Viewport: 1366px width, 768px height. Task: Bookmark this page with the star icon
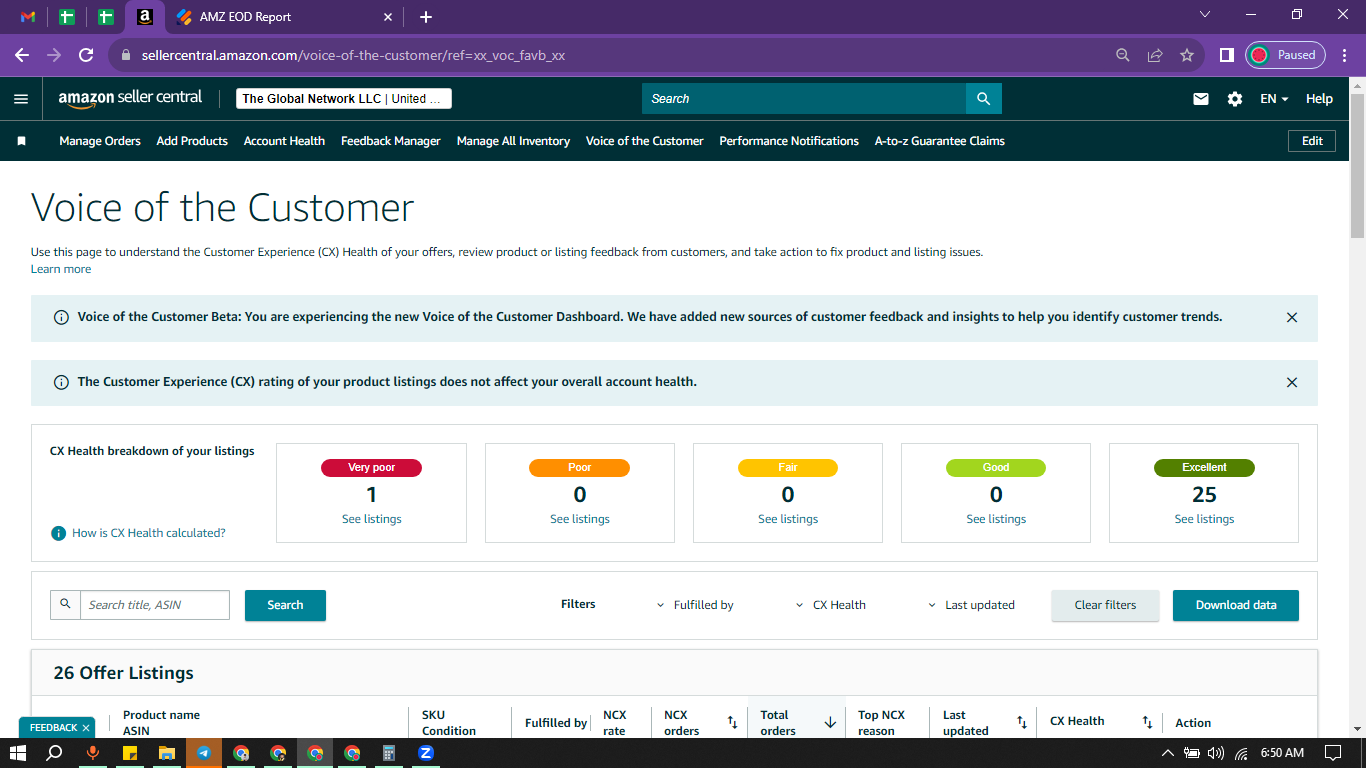[x=1187, y=55]
